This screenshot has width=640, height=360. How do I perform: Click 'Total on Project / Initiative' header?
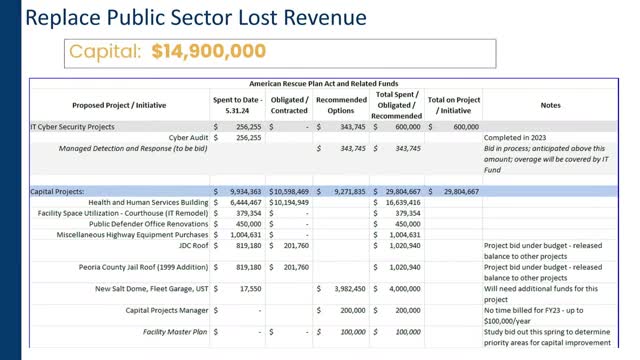(454, 105)
